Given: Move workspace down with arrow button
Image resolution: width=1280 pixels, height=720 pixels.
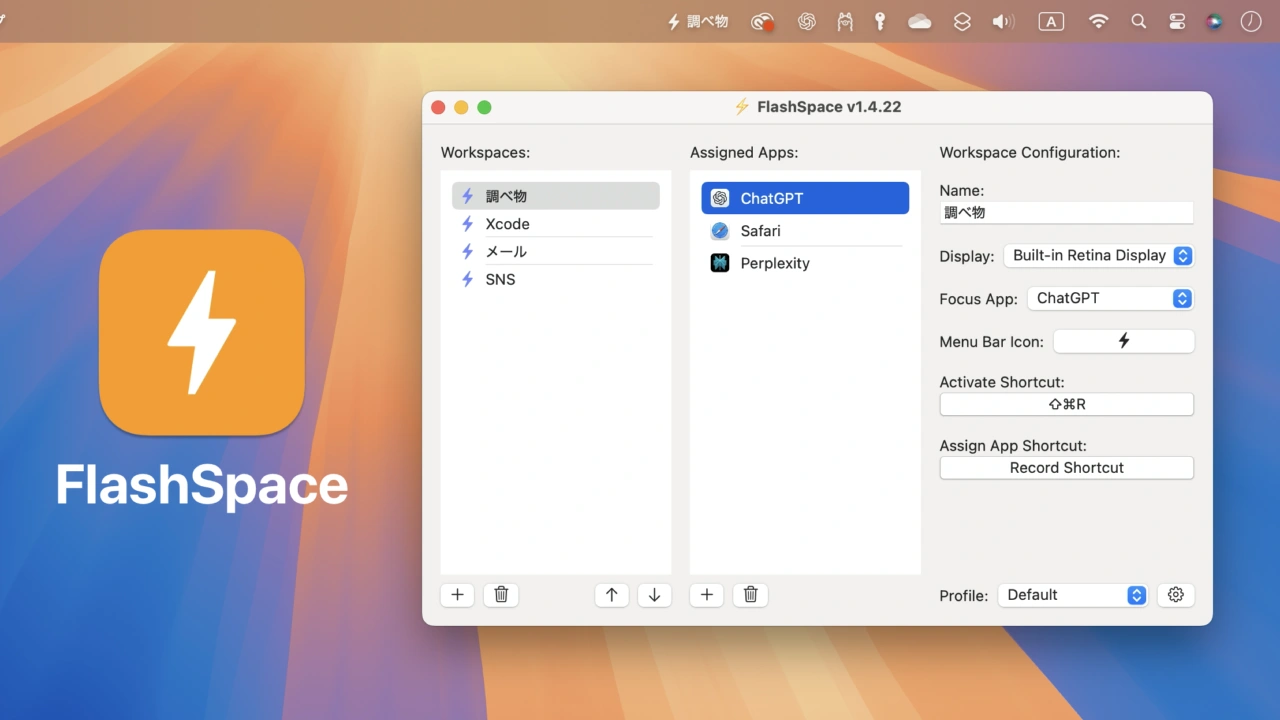Looking at the screenshot, I should click(655, 595).
